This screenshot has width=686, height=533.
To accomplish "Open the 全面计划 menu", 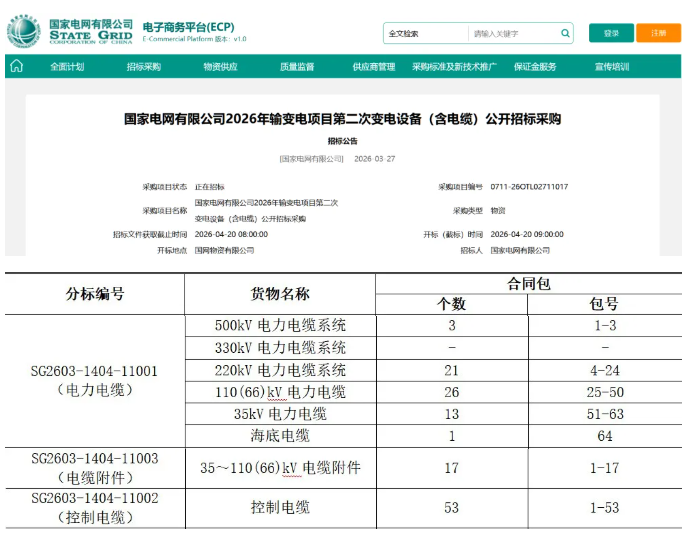I will (67, 67).
